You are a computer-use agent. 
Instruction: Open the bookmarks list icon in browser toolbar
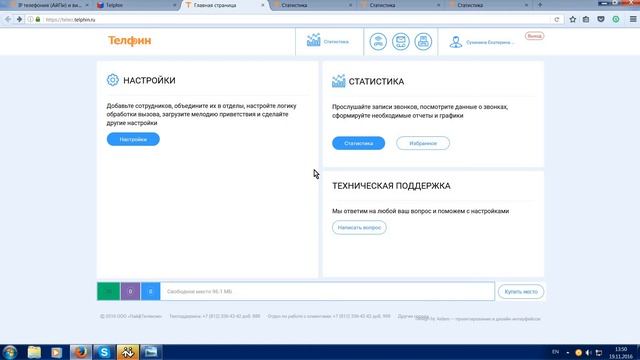tap(586, 19)
